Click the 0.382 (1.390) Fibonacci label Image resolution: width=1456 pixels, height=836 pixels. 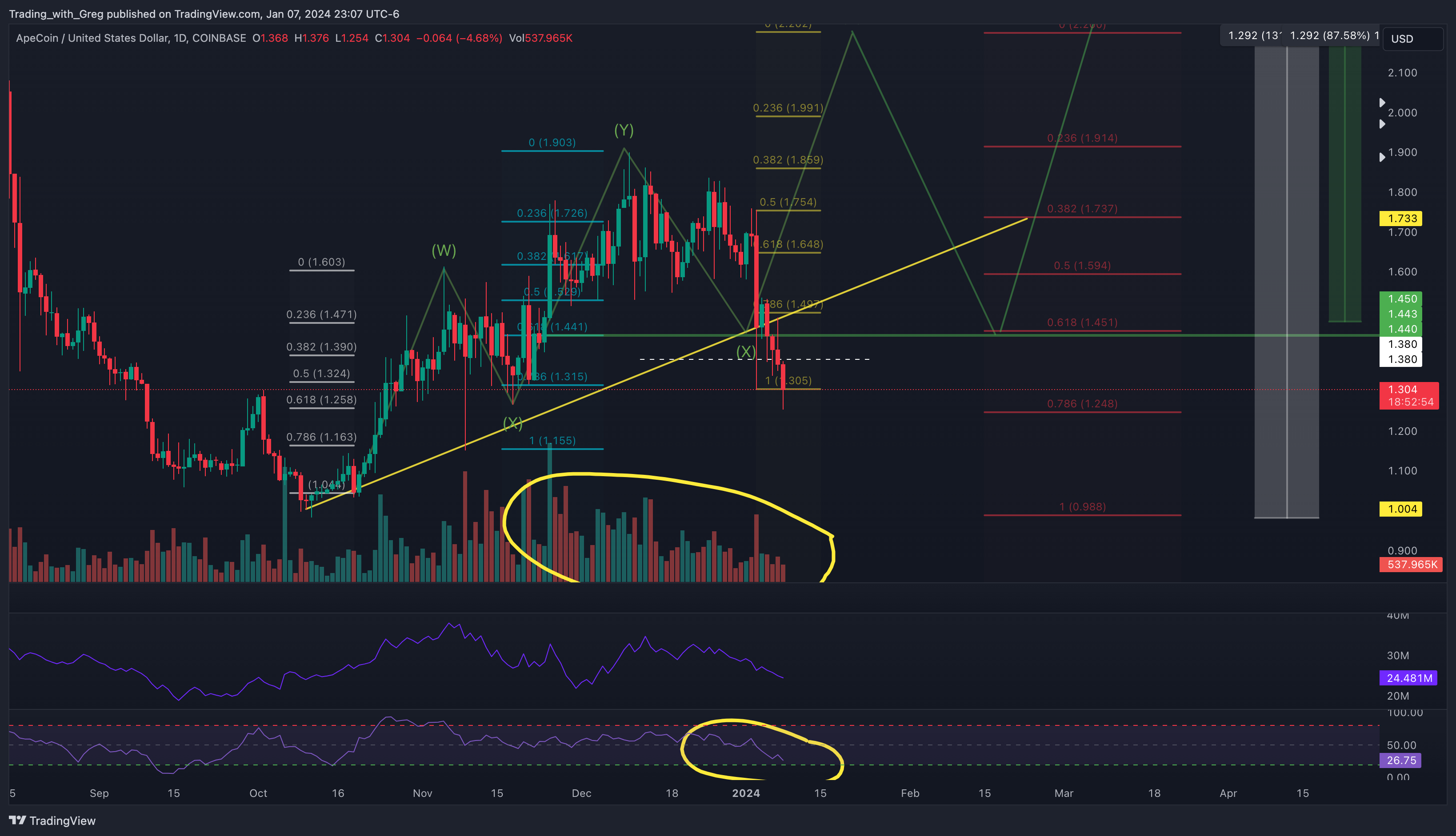point(322,347)
